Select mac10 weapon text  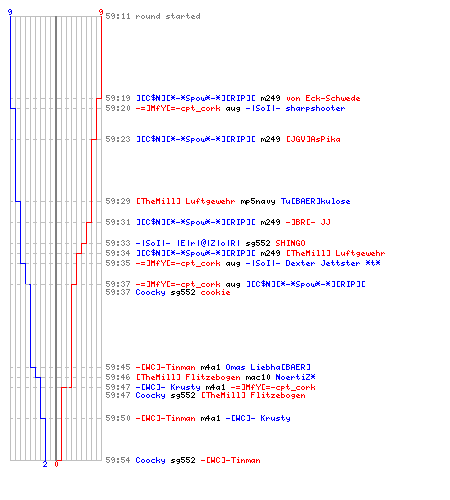click(258, 377)
